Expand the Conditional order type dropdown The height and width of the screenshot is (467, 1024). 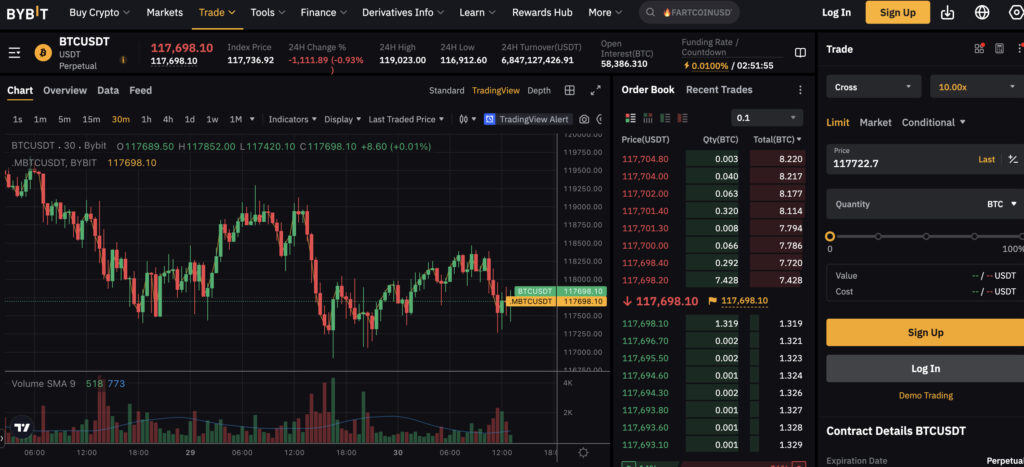[934, 122]
